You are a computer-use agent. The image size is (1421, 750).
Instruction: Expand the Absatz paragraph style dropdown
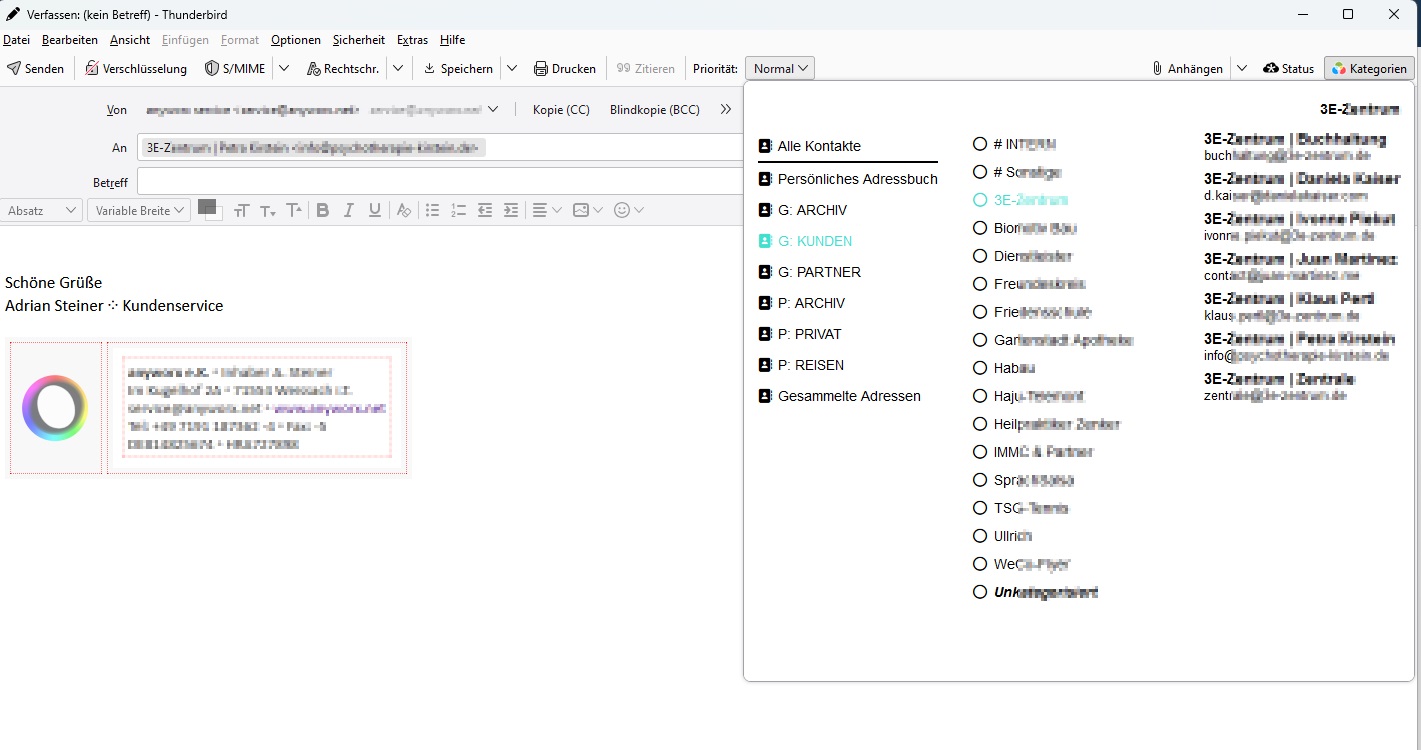point(42,210)
